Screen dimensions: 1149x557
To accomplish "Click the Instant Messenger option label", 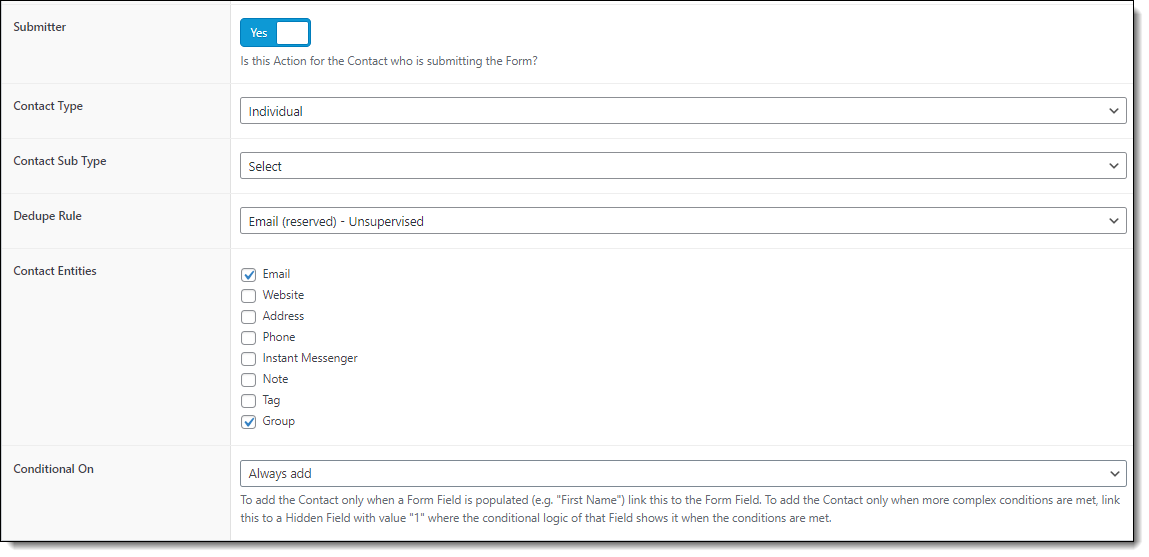I will pyautogui.click(x=310, y=358).
